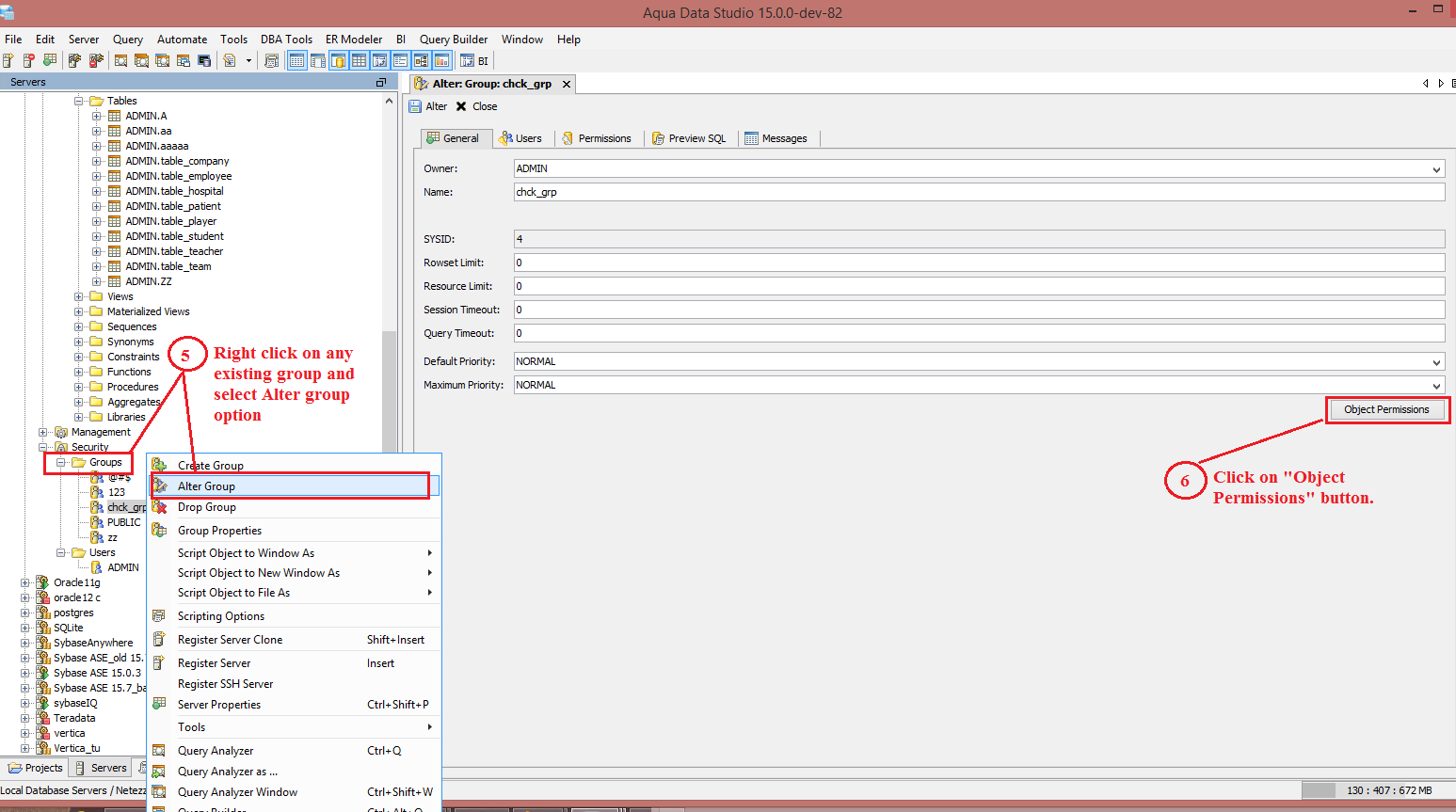Click the Servers tree vertical scrollbar
The height and width of the screenshot is (812, 1456).
[x=389, y=391]
